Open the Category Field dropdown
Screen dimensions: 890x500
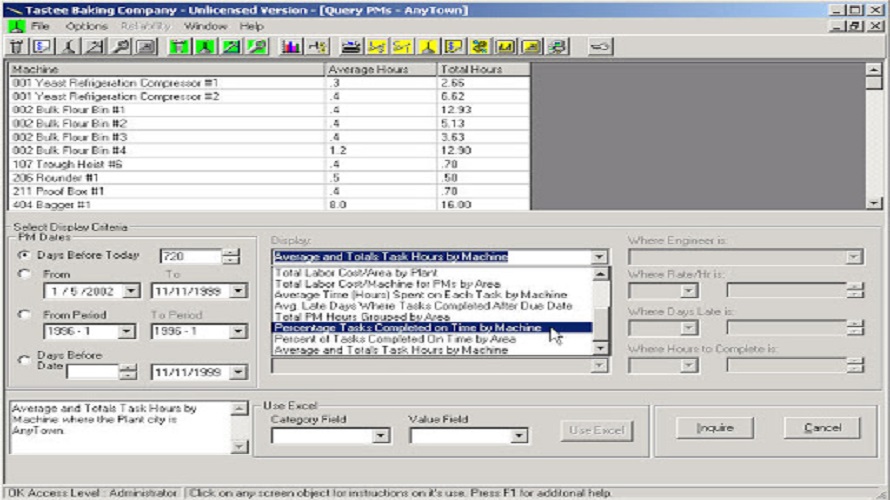[x=381, y=436]
